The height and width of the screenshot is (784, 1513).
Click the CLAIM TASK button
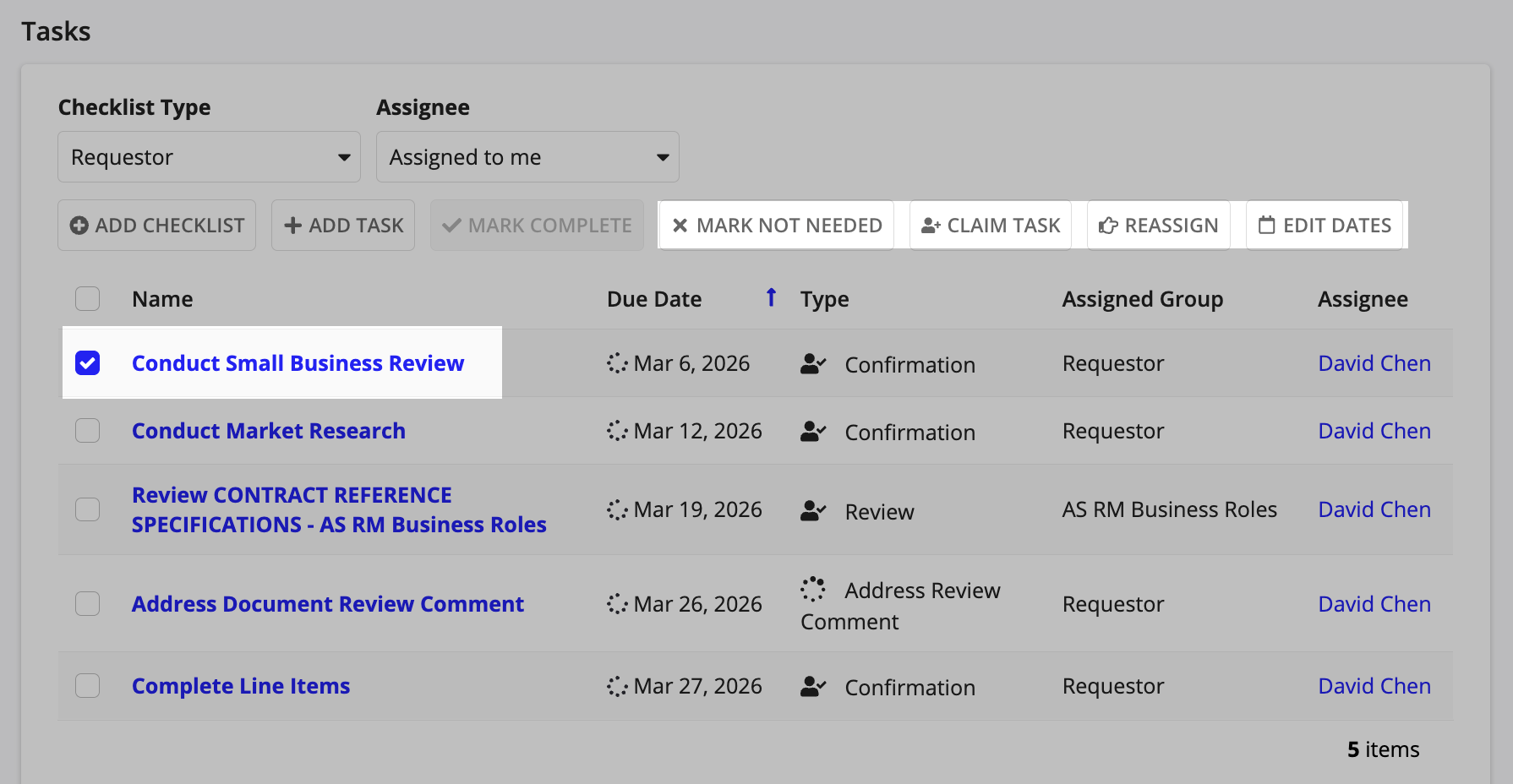click(x=991, y=225)
